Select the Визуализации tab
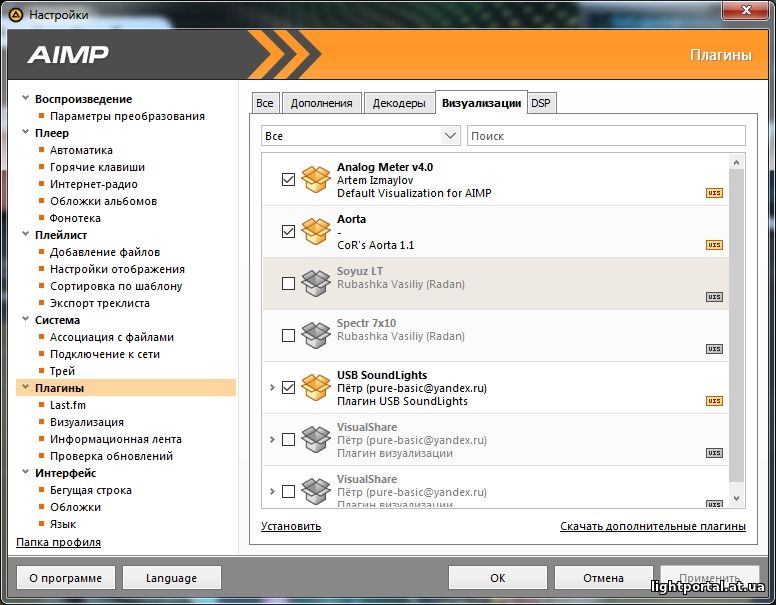Image resolution: width=776 pixels, height=605 pixels. pyautogui.click(x=481, y=102)
